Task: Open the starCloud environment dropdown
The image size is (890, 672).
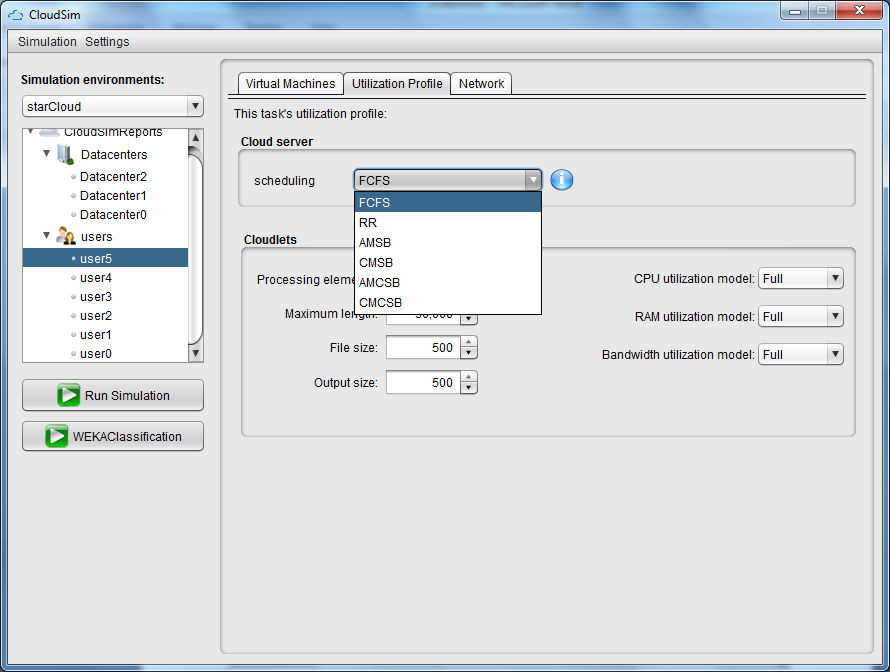Action: click(x=195, y=106)
